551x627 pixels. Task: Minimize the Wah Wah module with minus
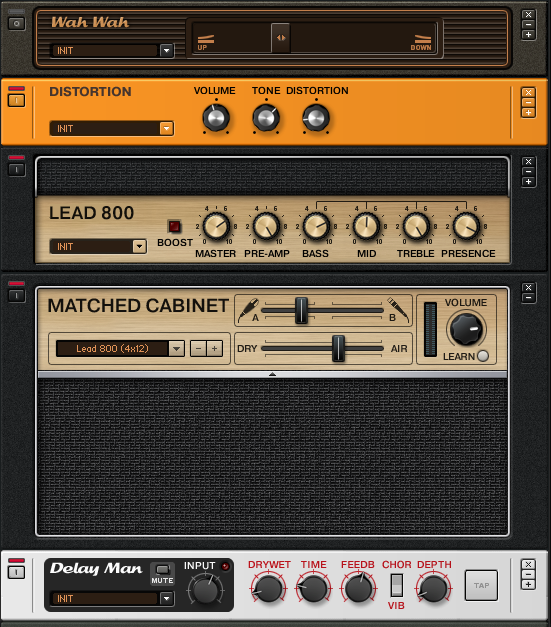point(528,24)
